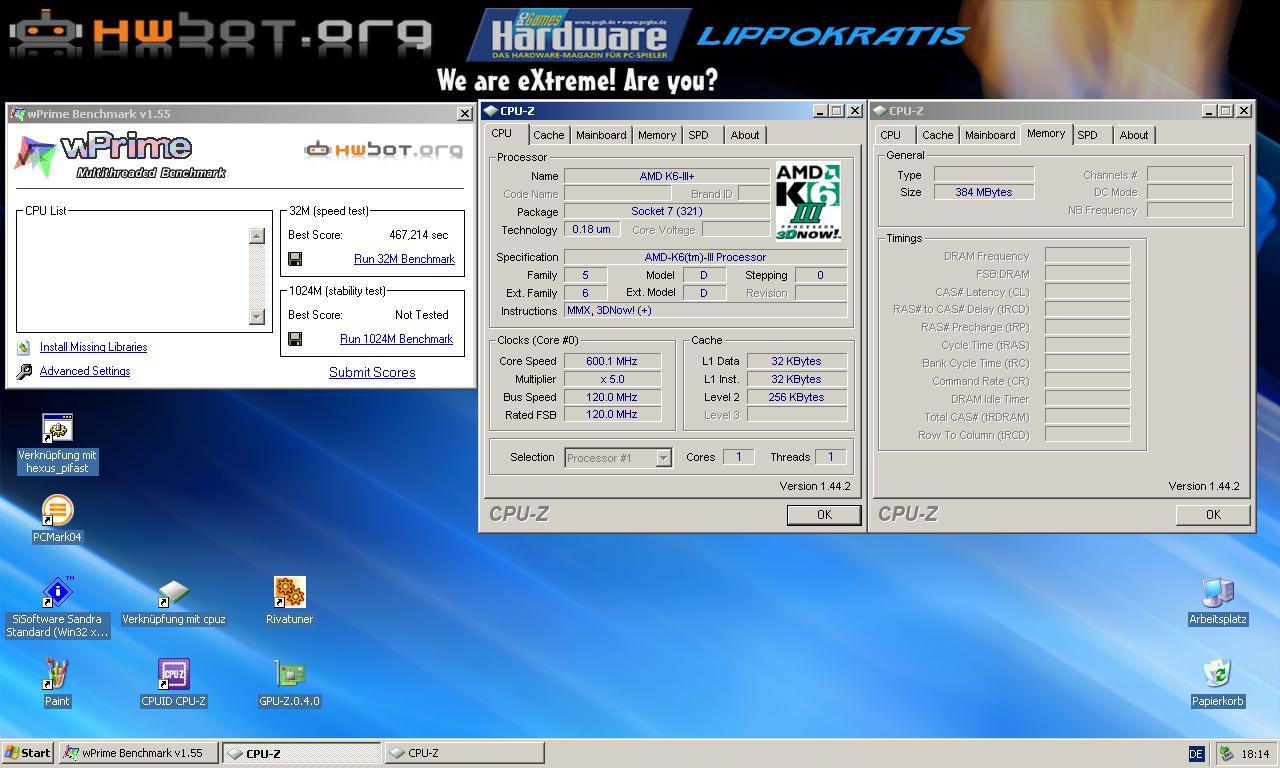Click Rated FSB value 120.0 MHz
The image size is (1280, 768).
click(612, 414)
